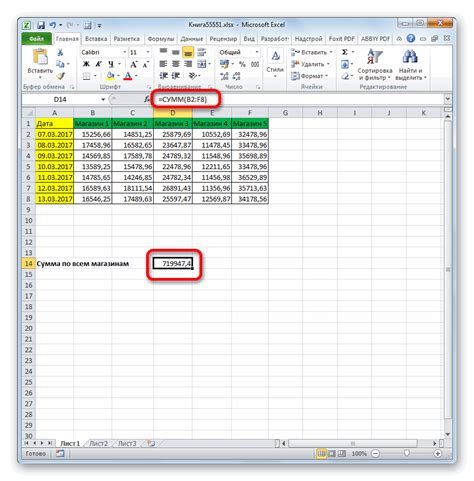Click the zoom slider handle
474x481 pixels.
pos(406,453)
